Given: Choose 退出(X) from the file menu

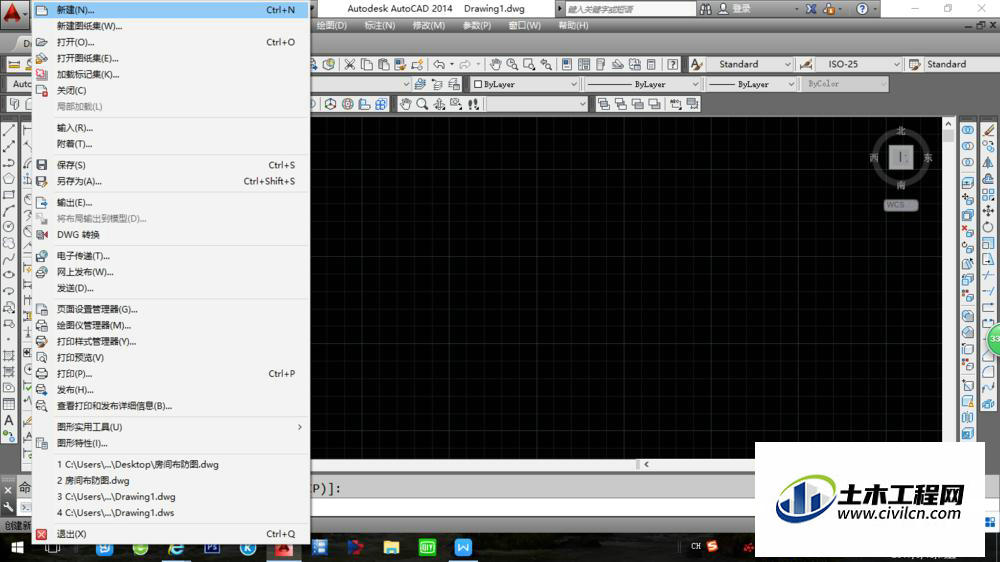Looking at the screenshot, I should [172, 534].
